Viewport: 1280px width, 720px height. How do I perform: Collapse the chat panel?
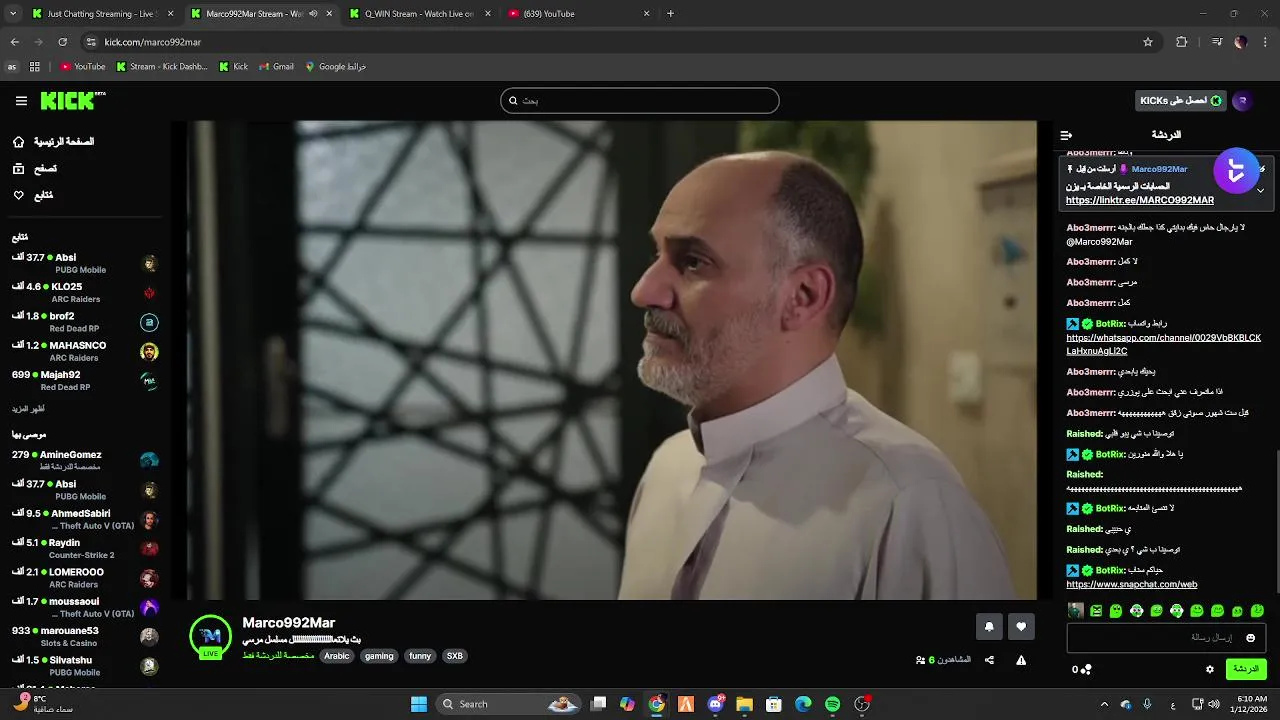pos(1066,135)
